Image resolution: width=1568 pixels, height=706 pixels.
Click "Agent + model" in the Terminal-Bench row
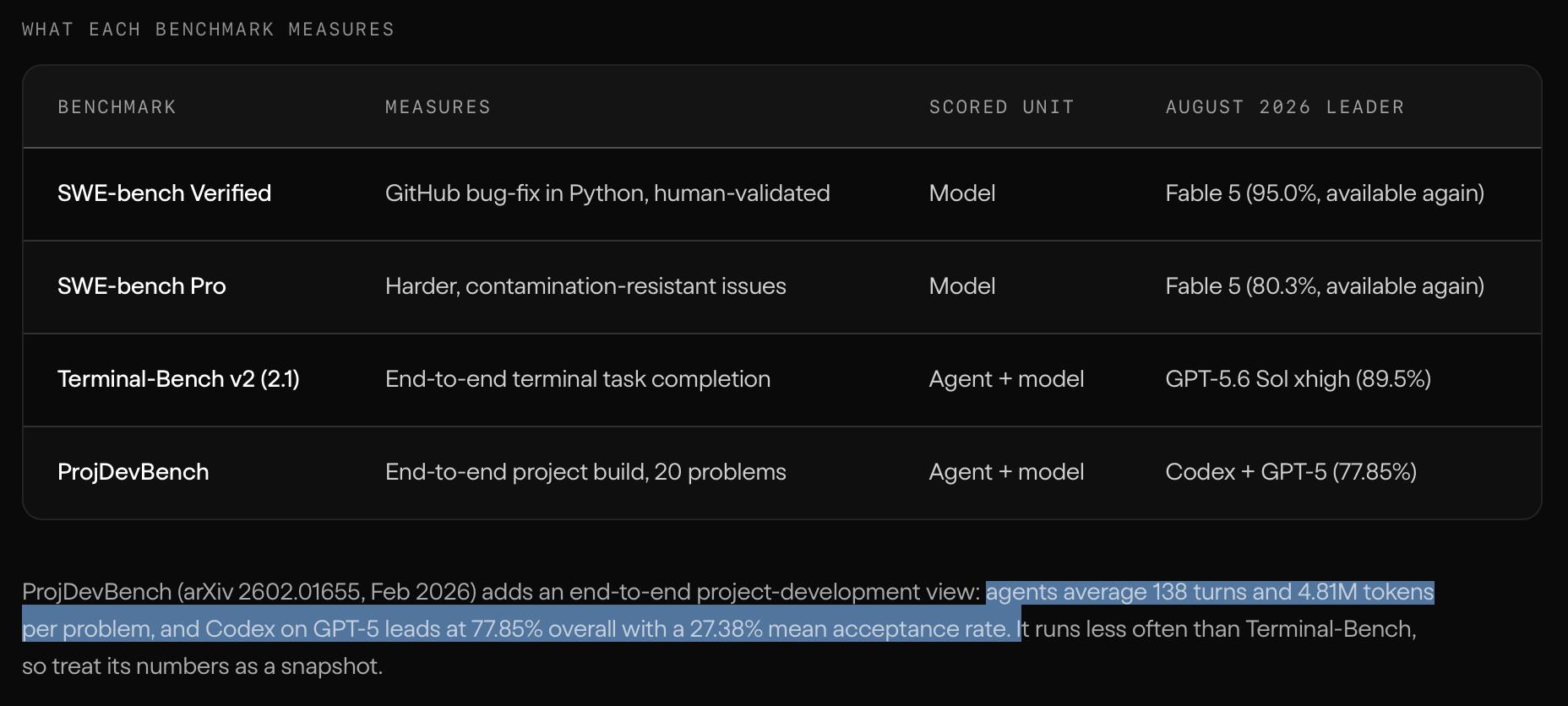(1006, 379)
